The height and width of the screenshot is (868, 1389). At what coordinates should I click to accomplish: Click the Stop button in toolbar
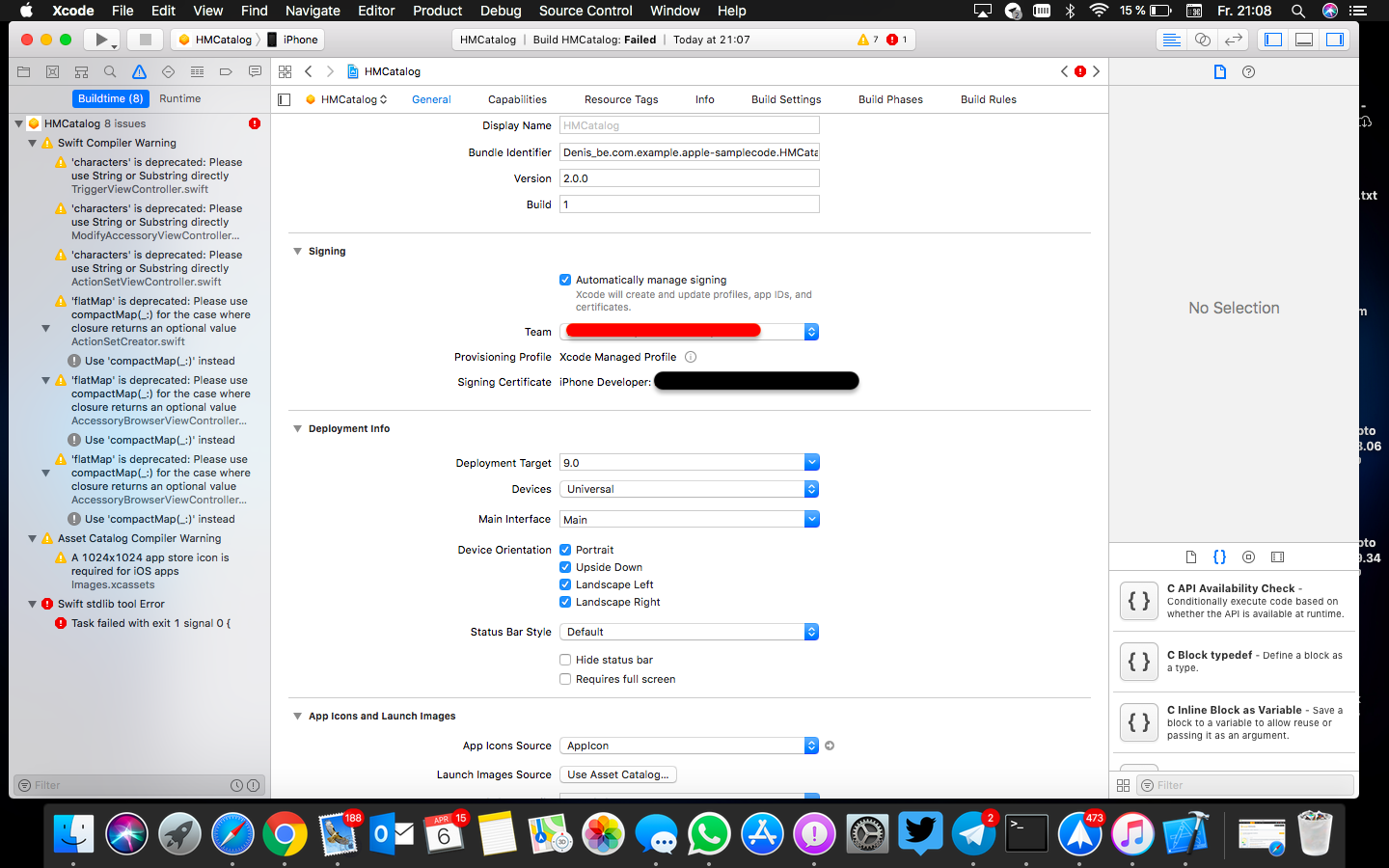coord(146,40)
